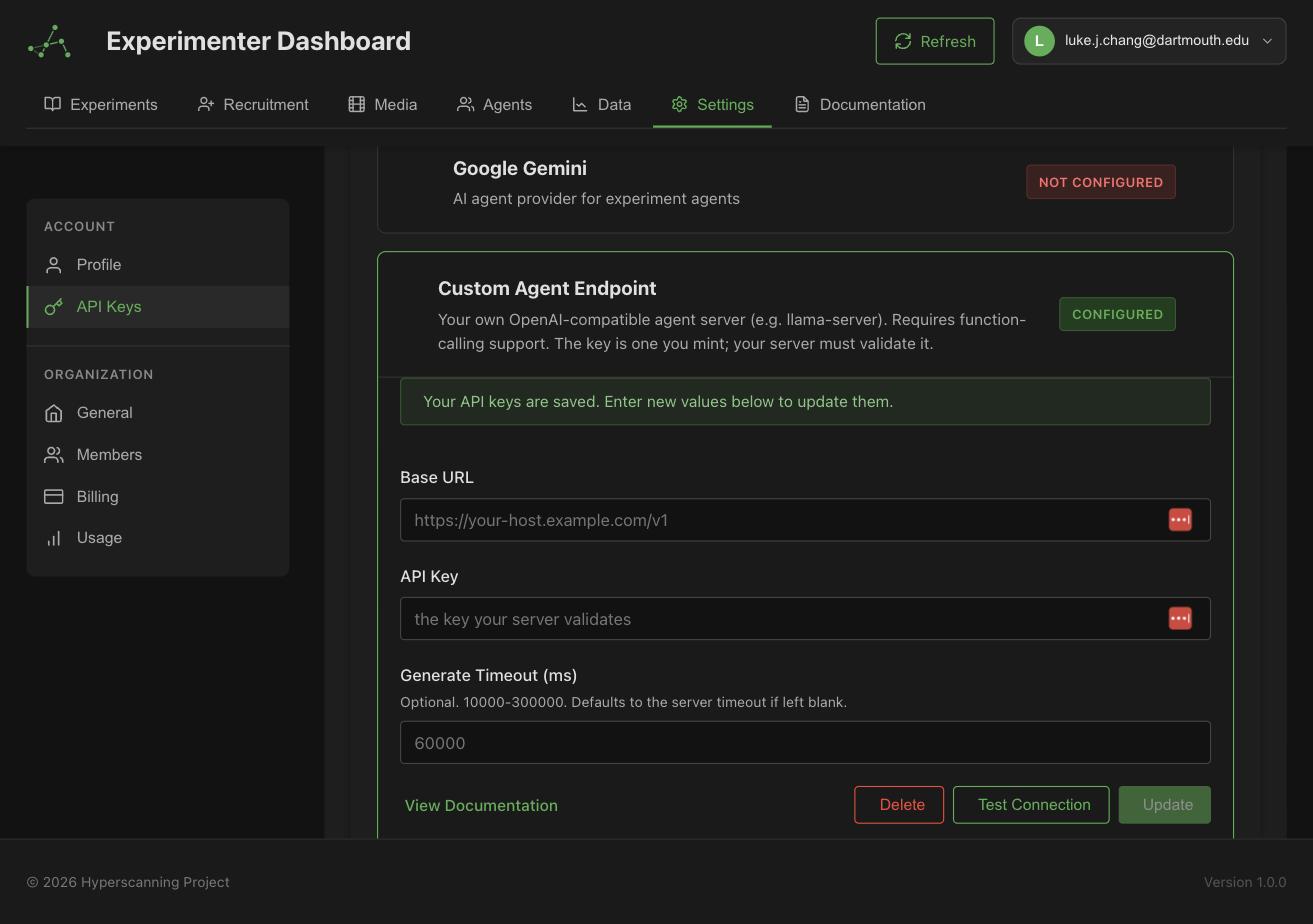Click the API Keys key icon

click(54, 307)
